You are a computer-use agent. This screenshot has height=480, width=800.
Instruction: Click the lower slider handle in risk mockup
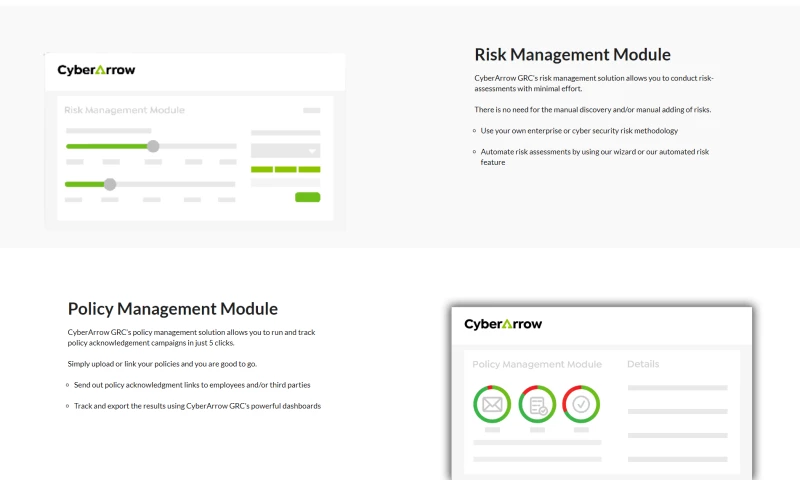pyautogui.click(x=110, y=184)
